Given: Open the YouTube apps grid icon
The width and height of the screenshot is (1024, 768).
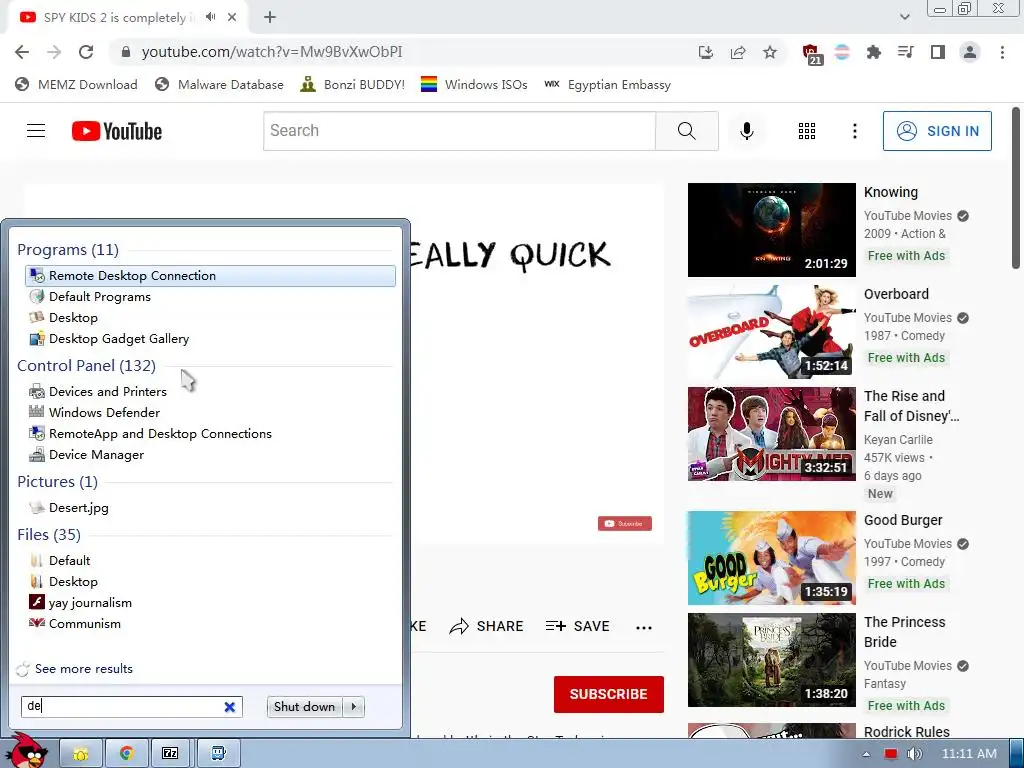Looking at the screenshot, I should pos(807,131).
